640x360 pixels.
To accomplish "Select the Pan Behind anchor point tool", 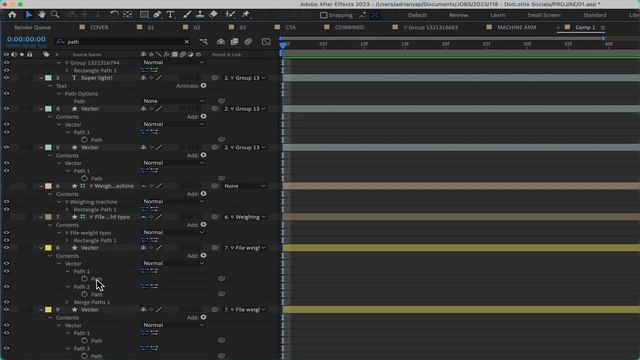I will pos(128,15).
